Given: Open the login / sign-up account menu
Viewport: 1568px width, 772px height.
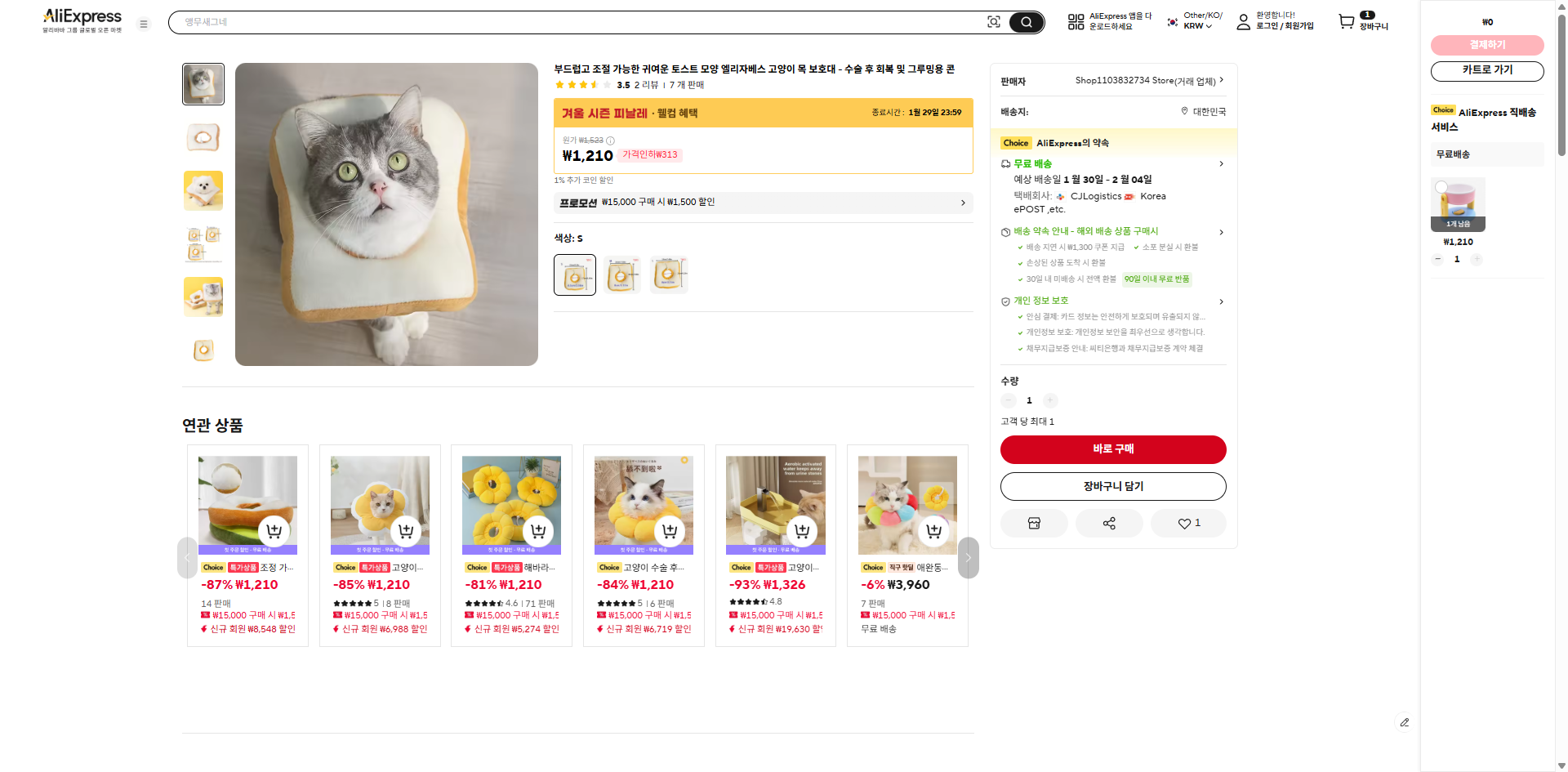Looking at the screenshot, I should (x=1275, y=21).
